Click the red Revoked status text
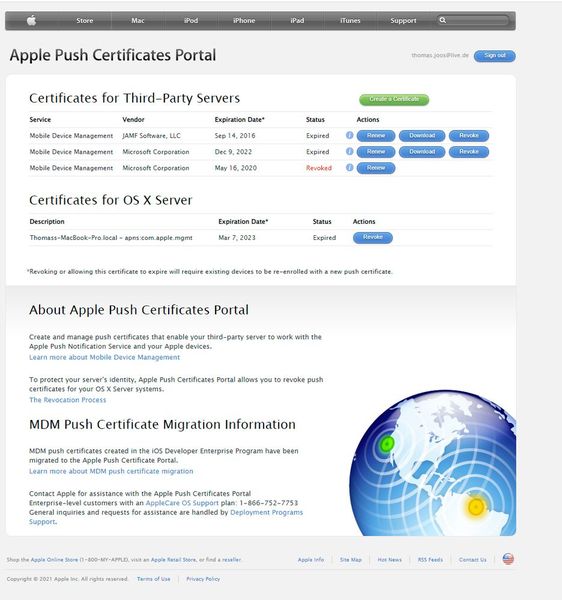The image size is (562, 600). [x=319, y=168]
